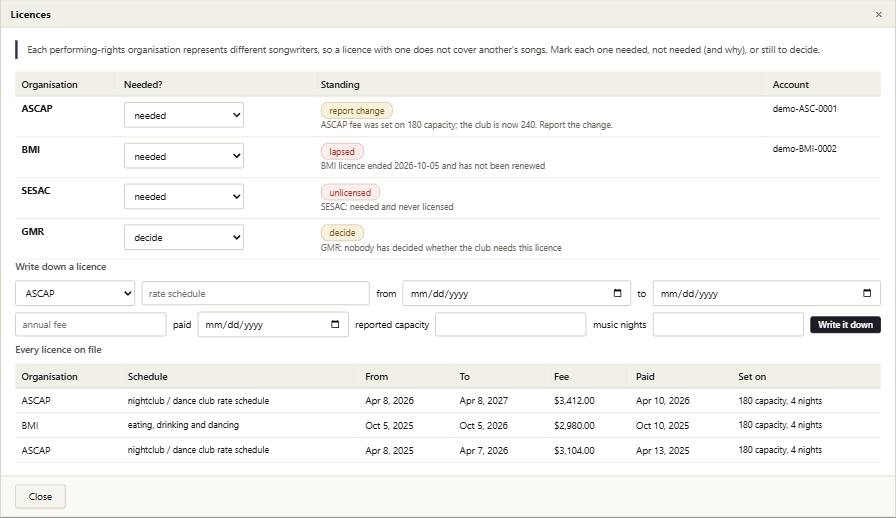Click the 'Needed?' column header
Image resolution: width=896 pixels, height=518 pixels.
coord(143,85)
